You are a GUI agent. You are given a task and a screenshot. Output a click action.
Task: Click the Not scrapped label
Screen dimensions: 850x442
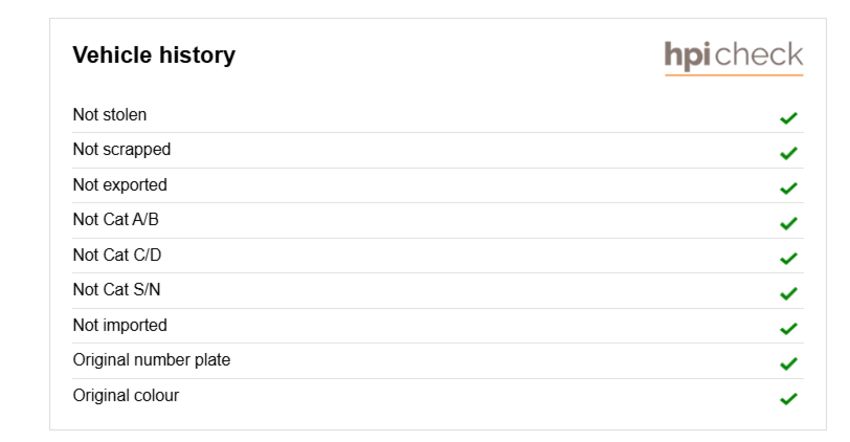122,150
